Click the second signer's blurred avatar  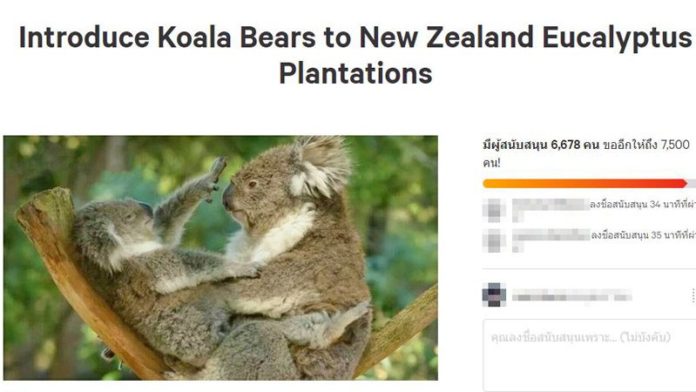tap(494, 241)
